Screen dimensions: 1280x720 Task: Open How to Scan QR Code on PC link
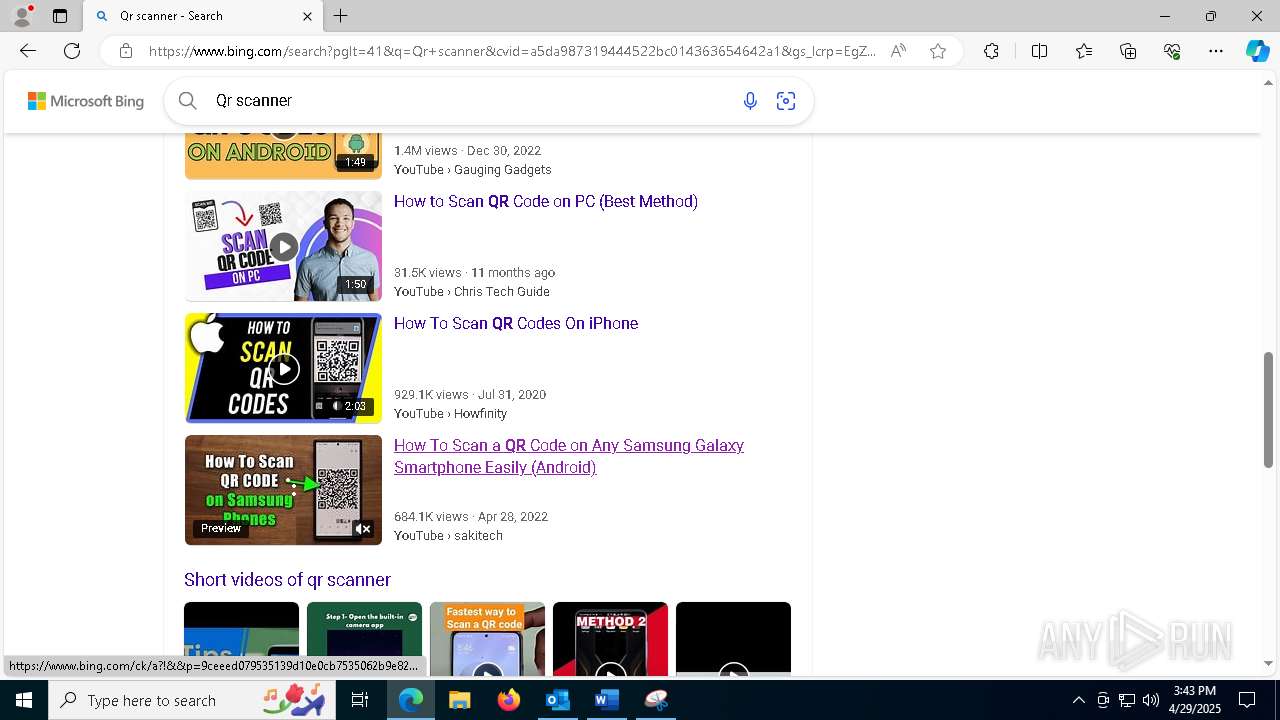click(x=546, y=201)
